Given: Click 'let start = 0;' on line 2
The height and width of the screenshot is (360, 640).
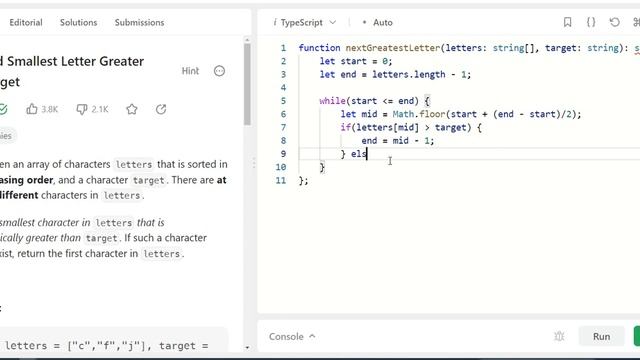Looking at the screenshot, I should pyautogui.click(x=356, y=61).
